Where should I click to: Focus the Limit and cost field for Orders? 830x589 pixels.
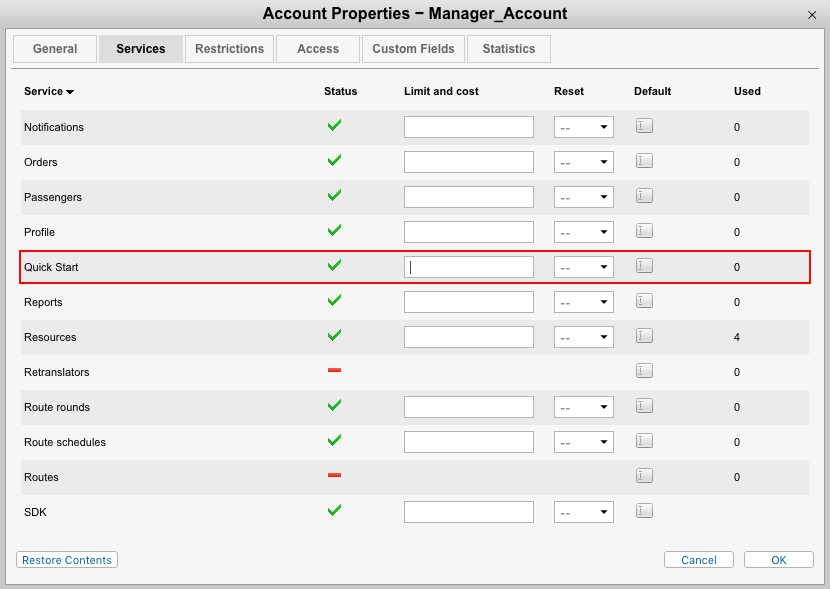[x=468, y=162]
